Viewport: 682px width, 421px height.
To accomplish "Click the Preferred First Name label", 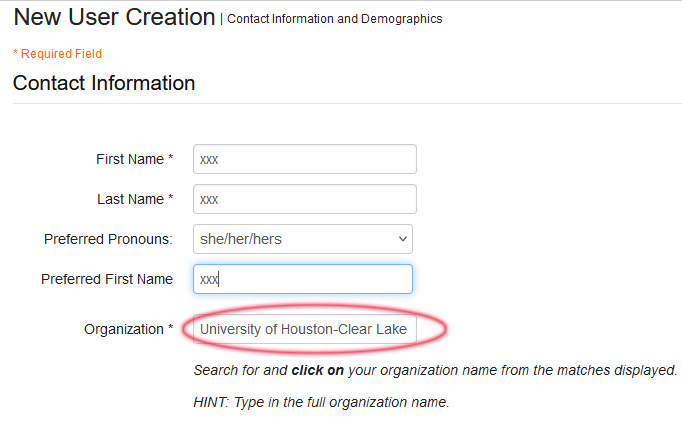I will (106, 279).
